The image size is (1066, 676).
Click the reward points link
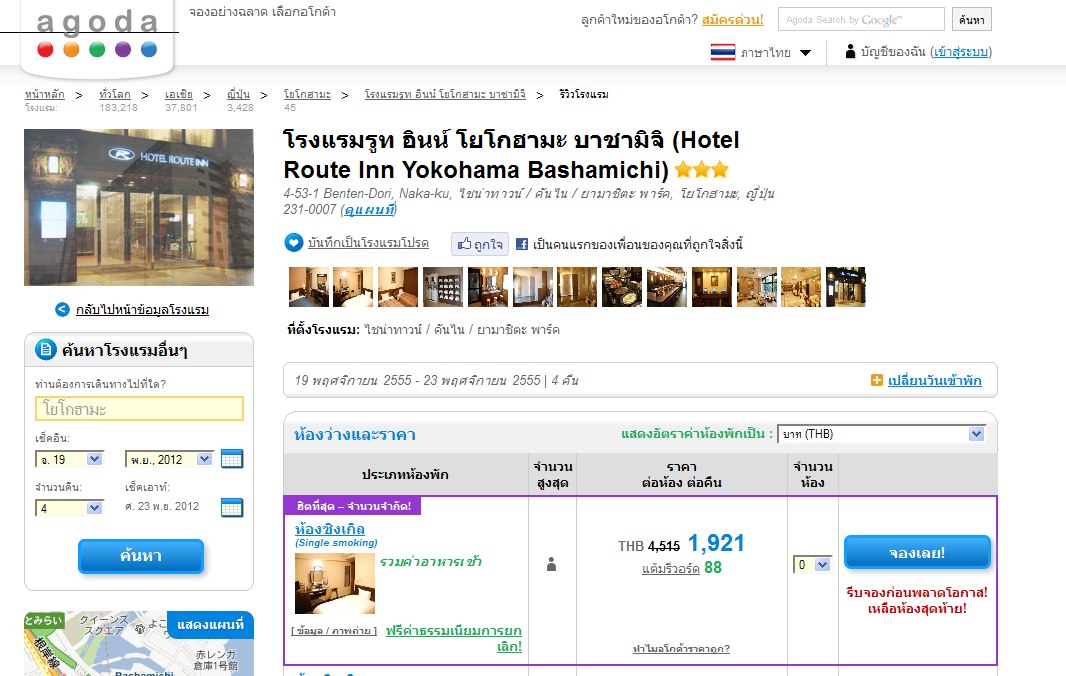click(671, 569)
